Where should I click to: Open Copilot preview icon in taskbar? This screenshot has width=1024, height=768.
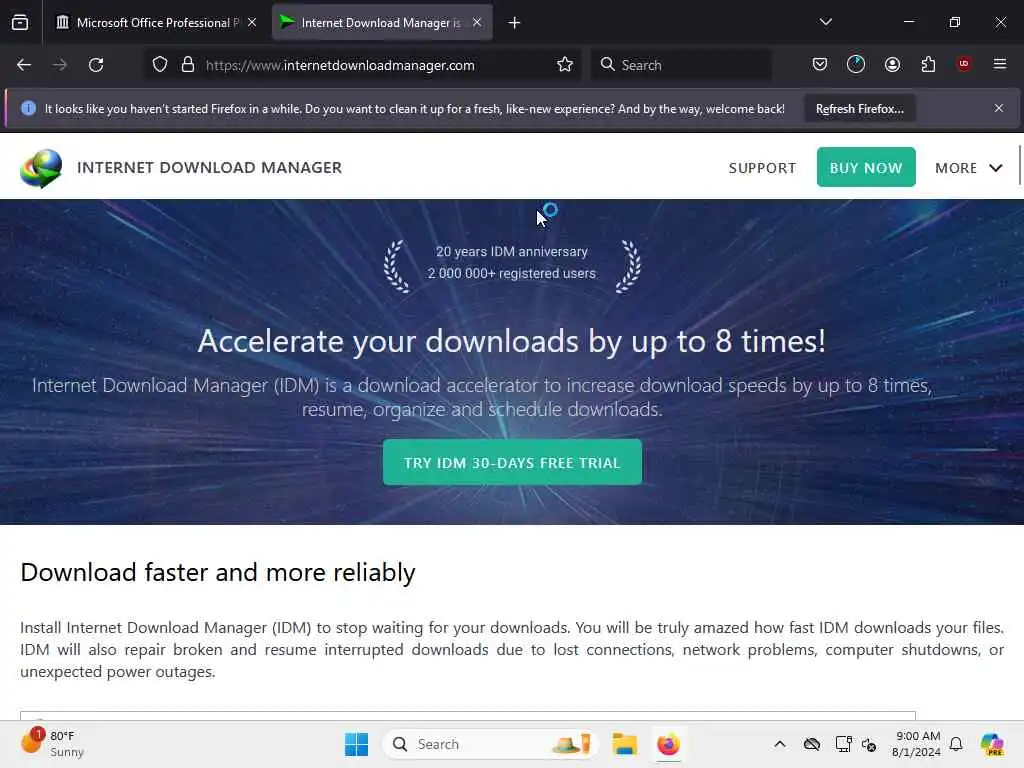pos(992,744)
